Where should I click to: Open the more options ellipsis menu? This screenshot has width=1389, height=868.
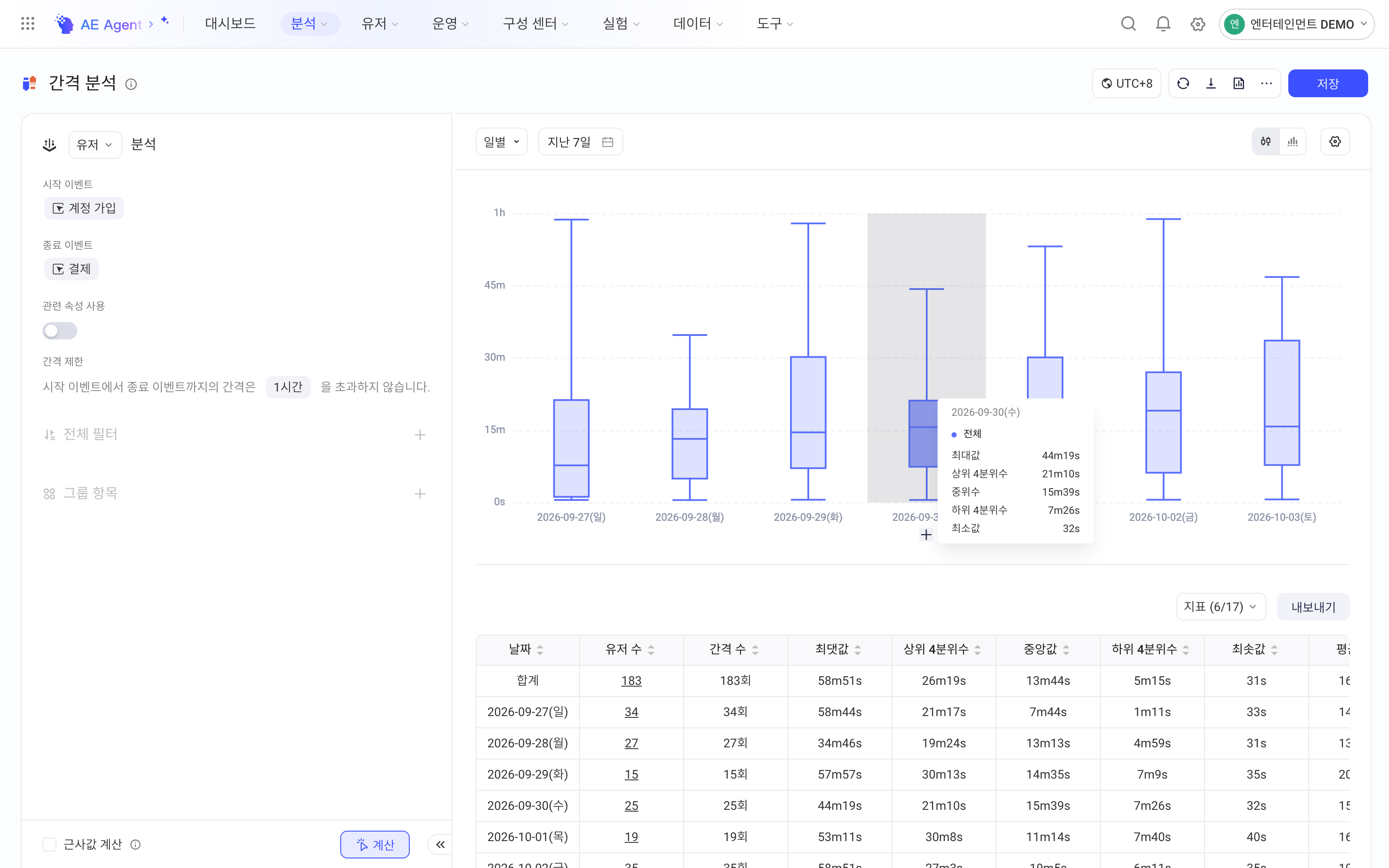(1267, 84)
